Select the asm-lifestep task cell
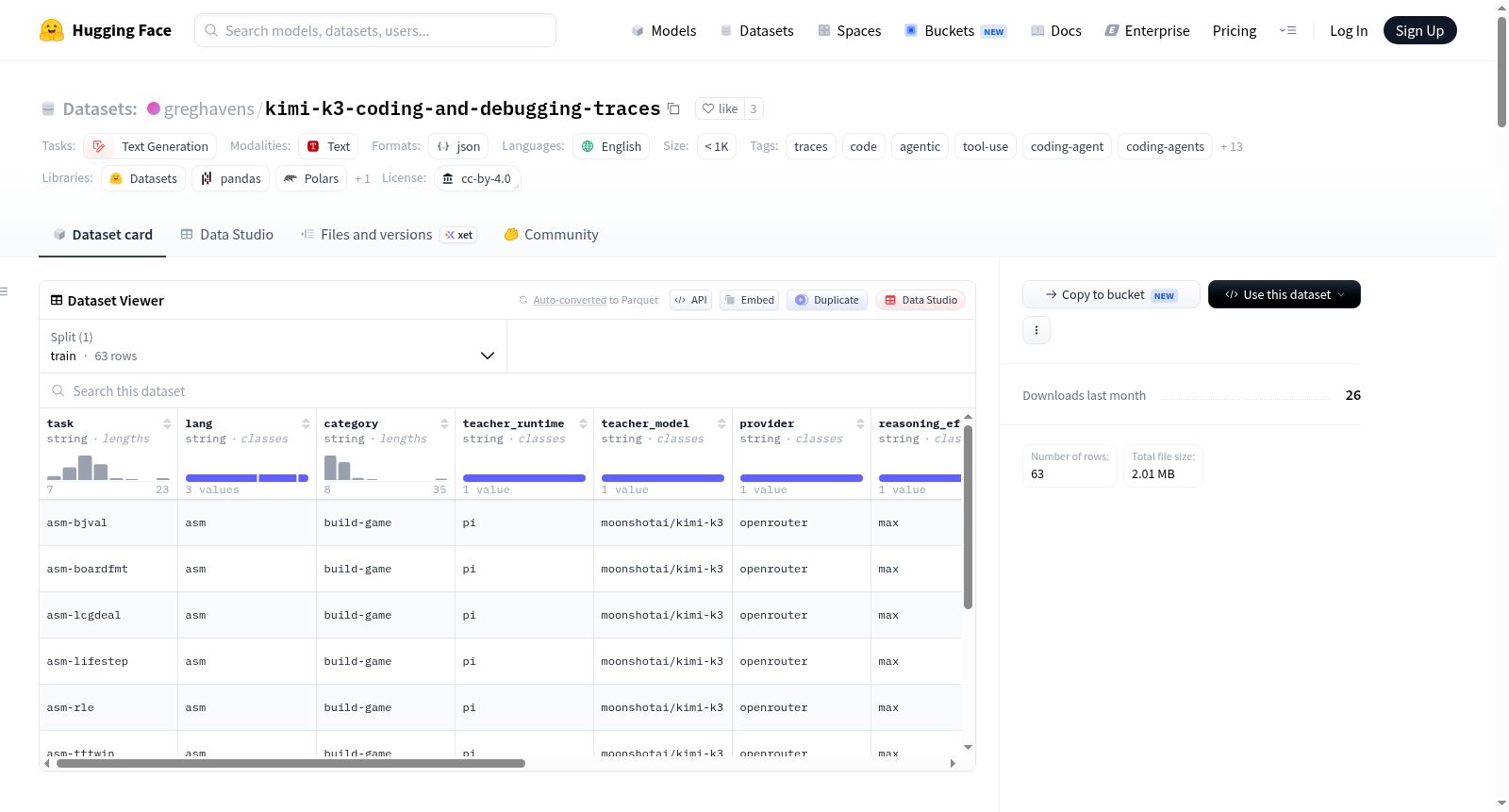Screen dimensions: 1509x812 108,661
